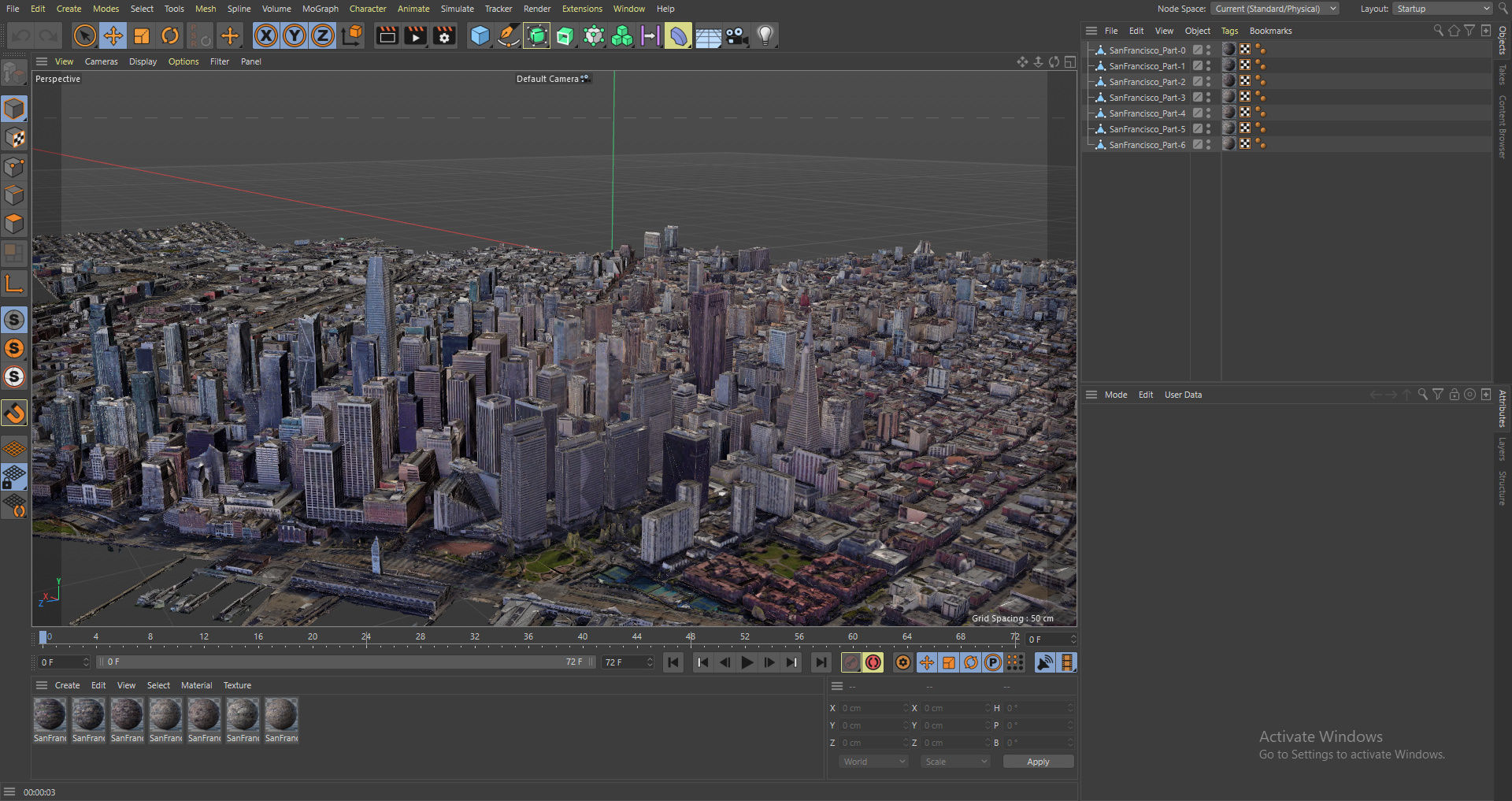The height and width of the screenshot is (801, 1512).
Task: Toggle the X-axis lock
Action: tap(266, 35)
